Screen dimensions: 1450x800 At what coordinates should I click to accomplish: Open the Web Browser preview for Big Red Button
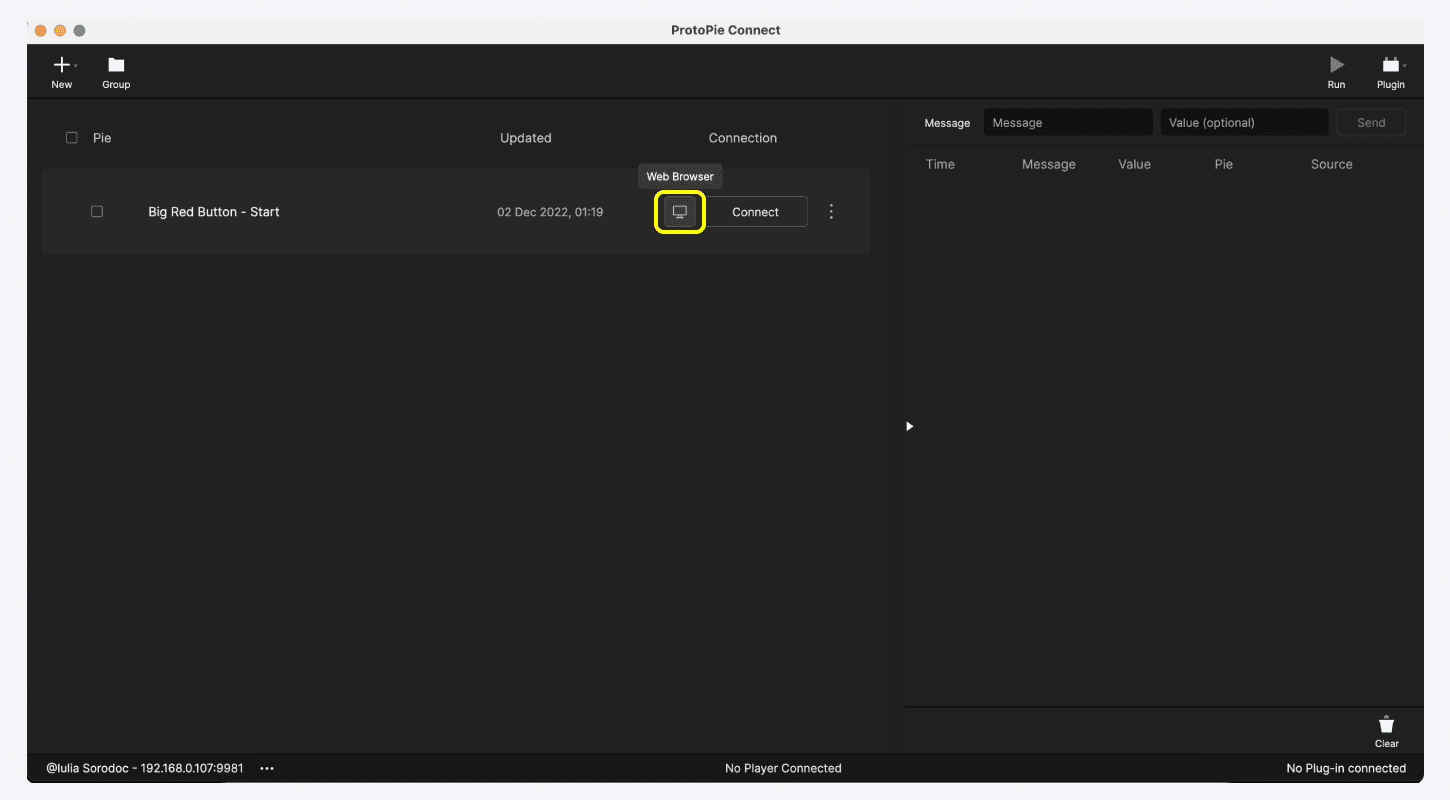tap(679, 211)
